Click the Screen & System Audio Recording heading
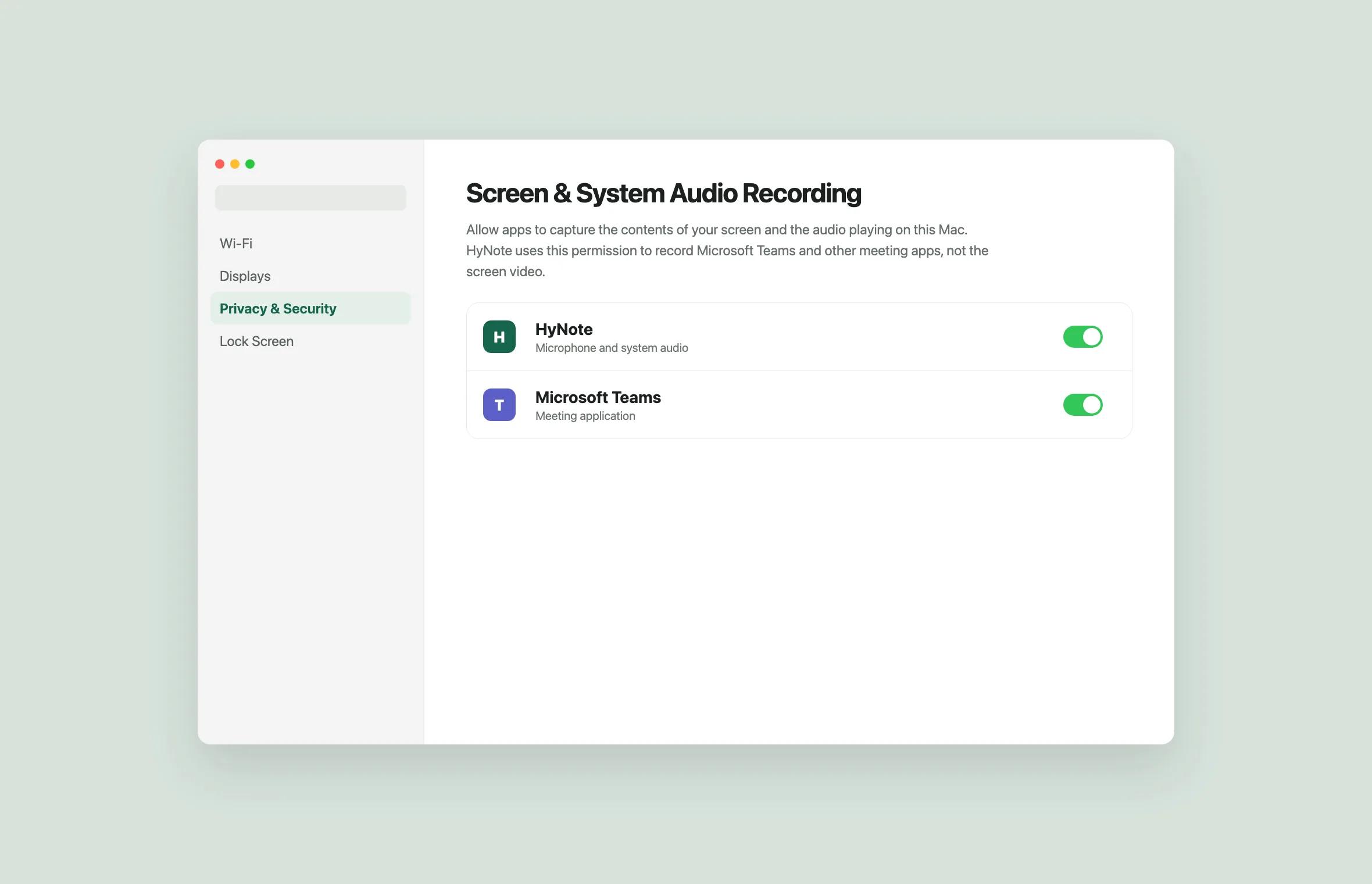1372x884 pixels. (663, 194)
